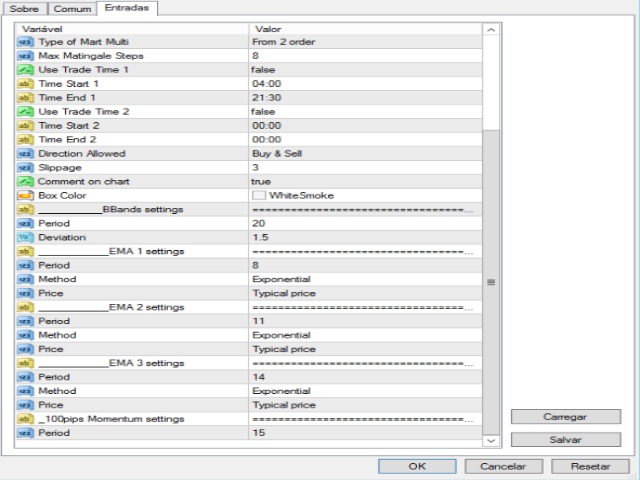Click the boolean icon next to Use Trade Time 1
Image resolution: width=640 pixels, height=480 pixels.
pos(25,70)
